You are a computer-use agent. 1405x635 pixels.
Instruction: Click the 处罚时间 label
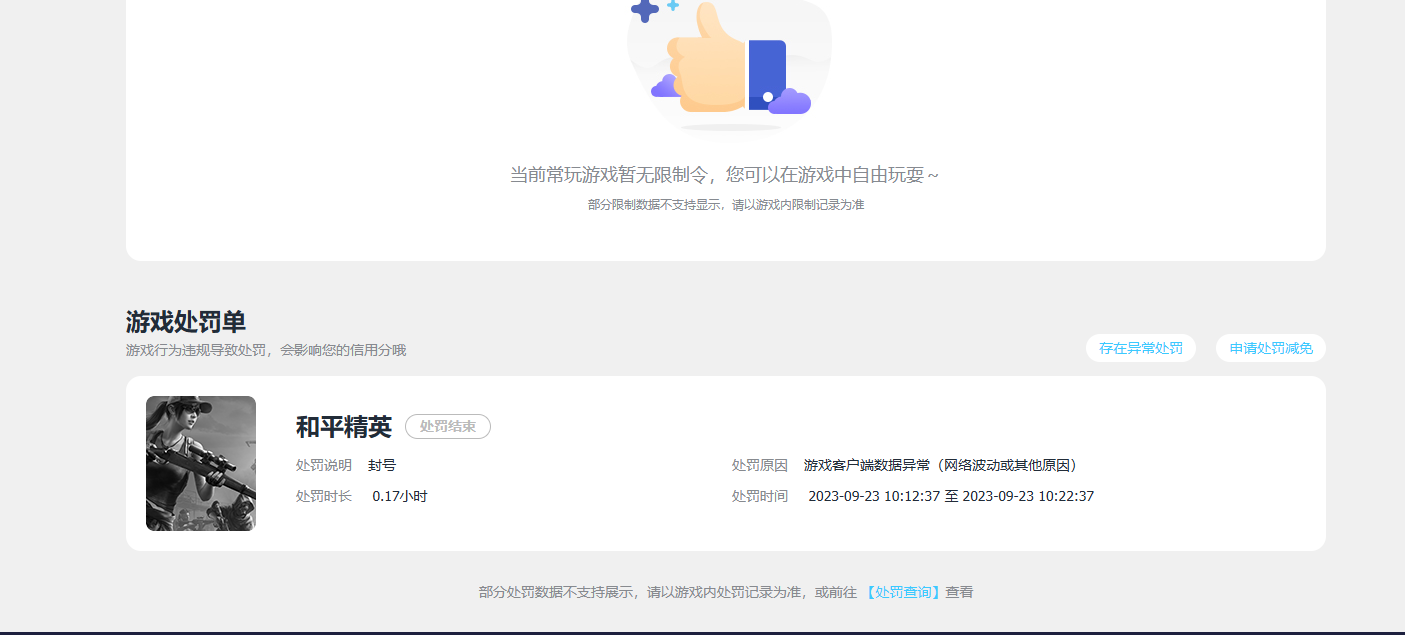(760, 496)
